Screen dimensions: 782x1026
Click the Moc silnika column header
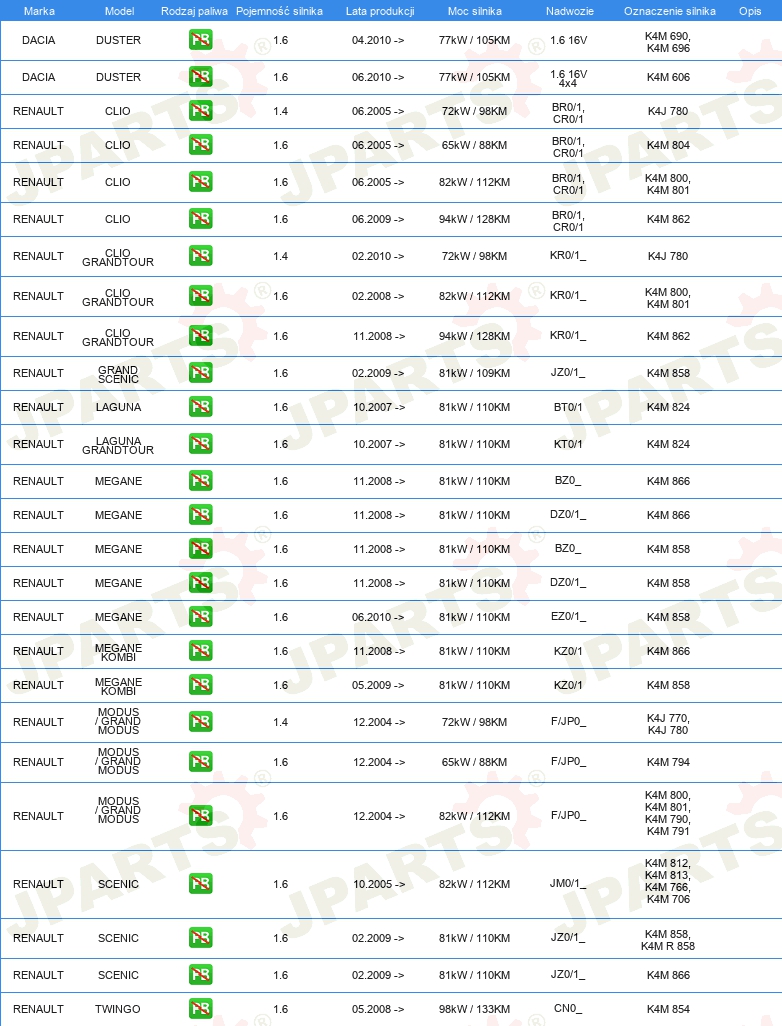(x=475, y=11)
